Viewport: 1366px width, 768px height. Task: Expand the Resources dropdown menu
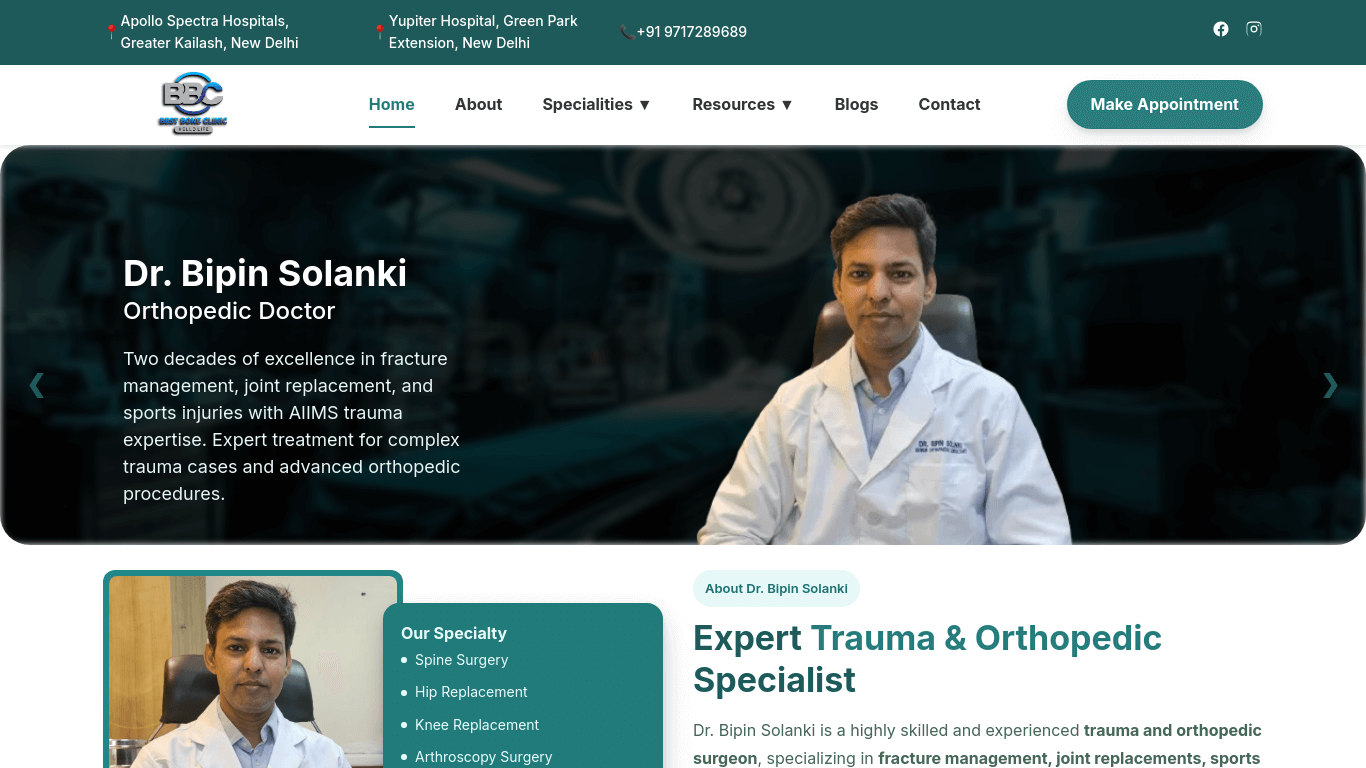[743, 104]
